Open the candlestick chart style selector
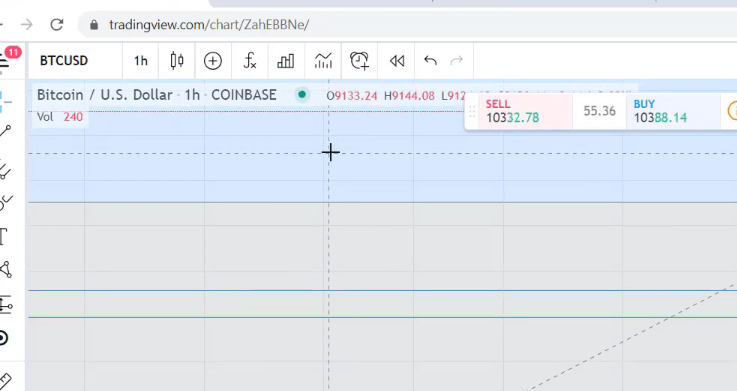 177,61
